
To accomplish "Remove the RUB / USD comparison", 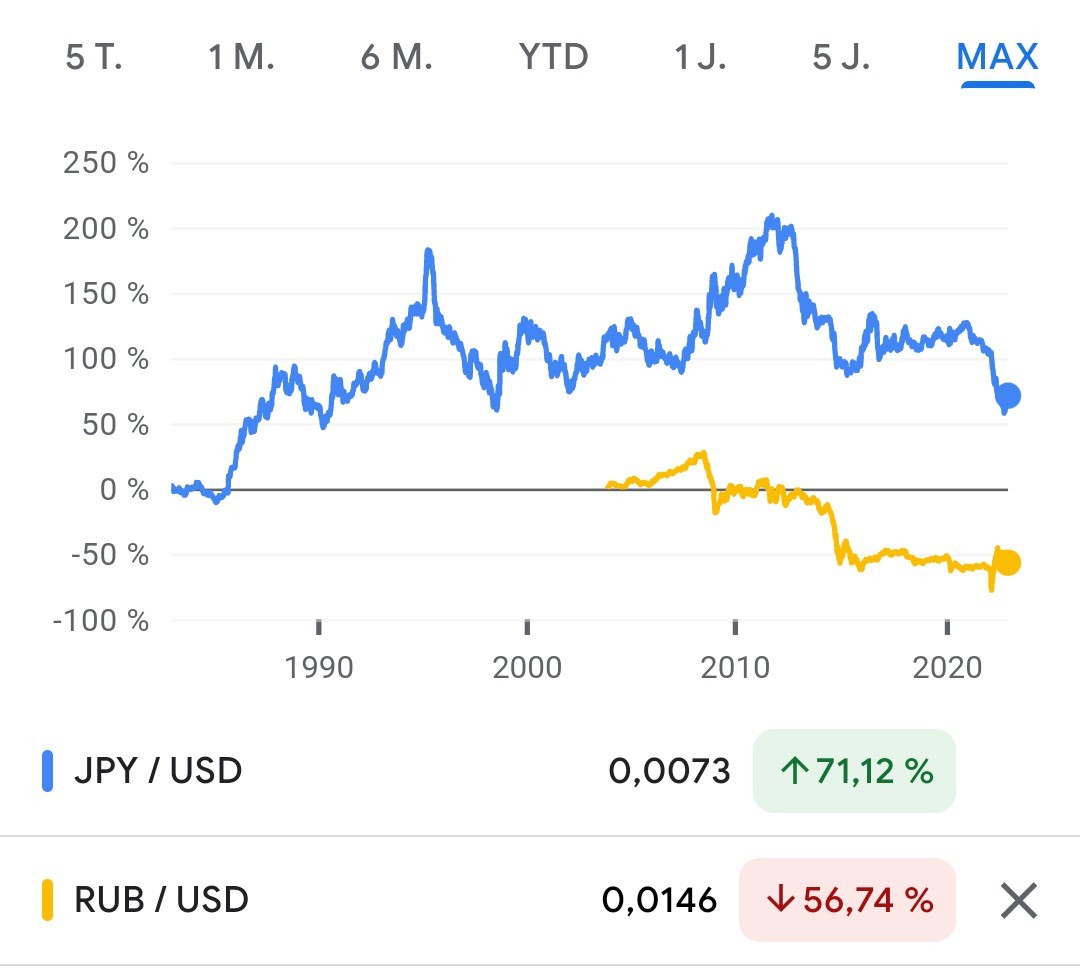I will coord(1018,901).
